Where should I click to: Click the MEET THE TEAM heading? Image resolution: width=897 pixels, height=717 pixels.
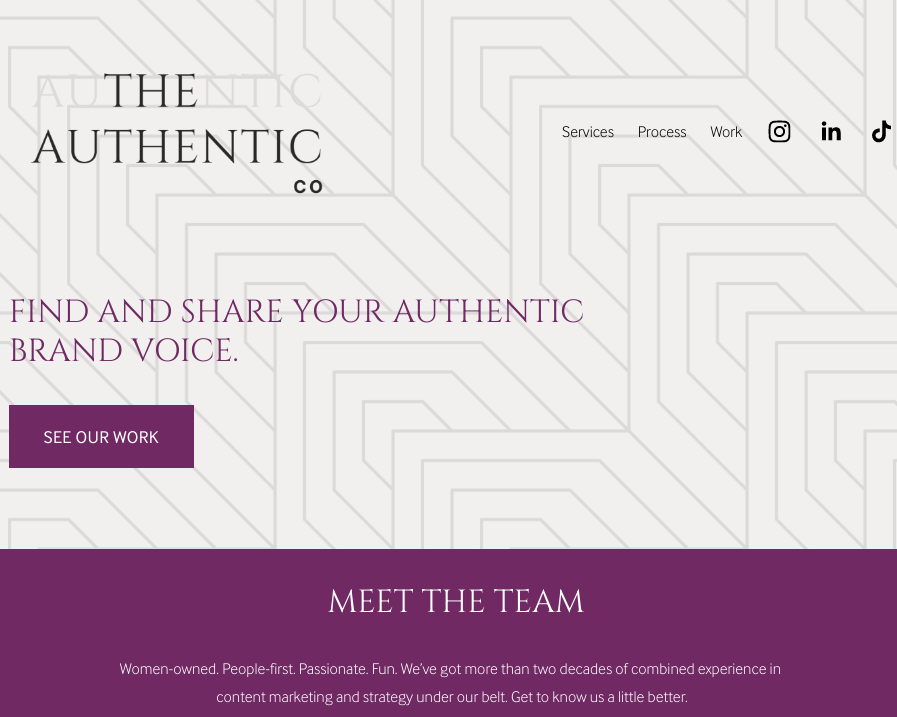[x=456, y=601]
